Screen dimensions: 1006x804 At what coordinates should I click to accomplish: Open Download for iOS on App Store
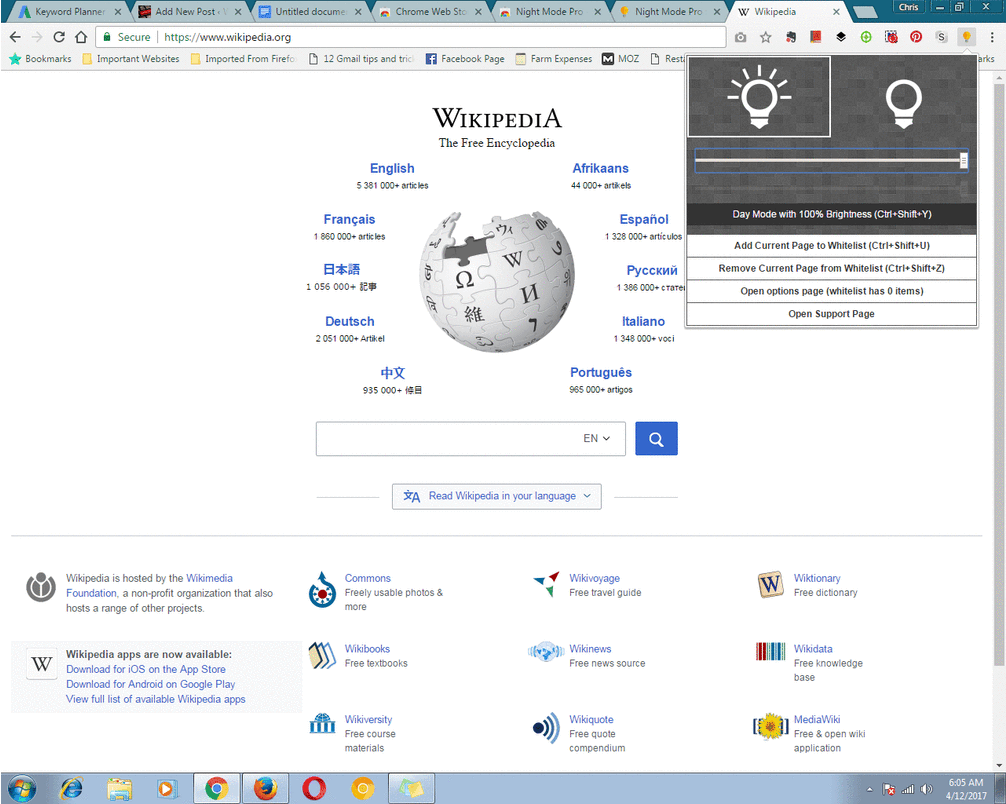(146, 669)
